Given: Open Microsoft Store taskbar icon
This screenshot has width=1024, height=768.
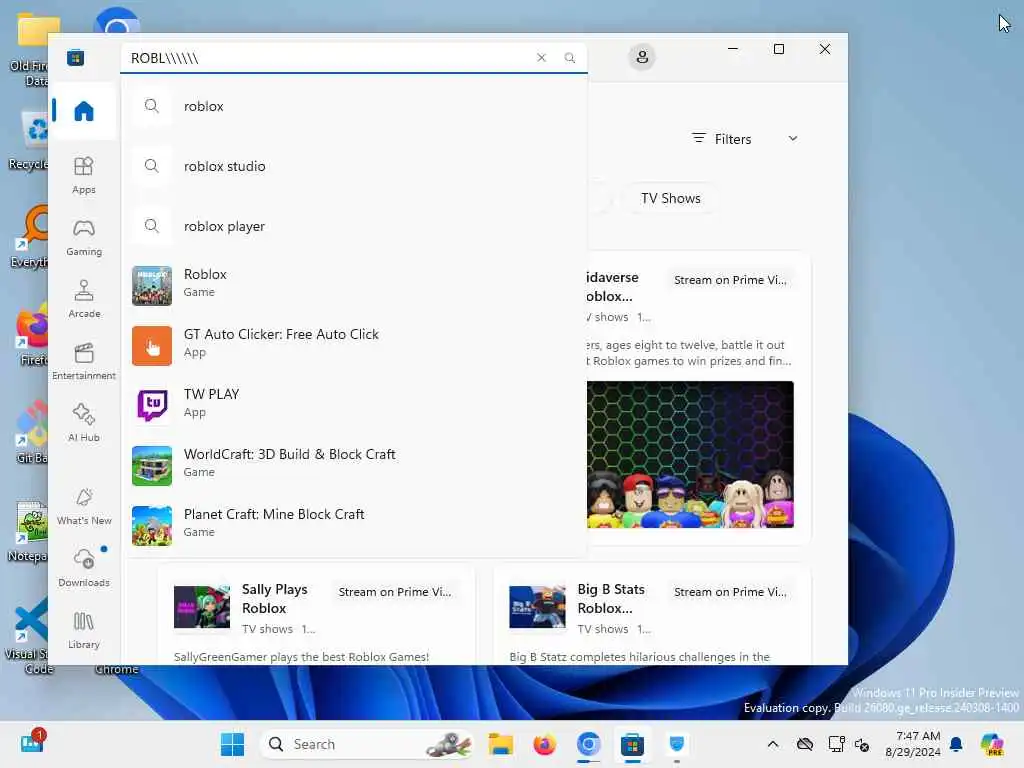Looking at the screenshot, I should pos(632,744).
